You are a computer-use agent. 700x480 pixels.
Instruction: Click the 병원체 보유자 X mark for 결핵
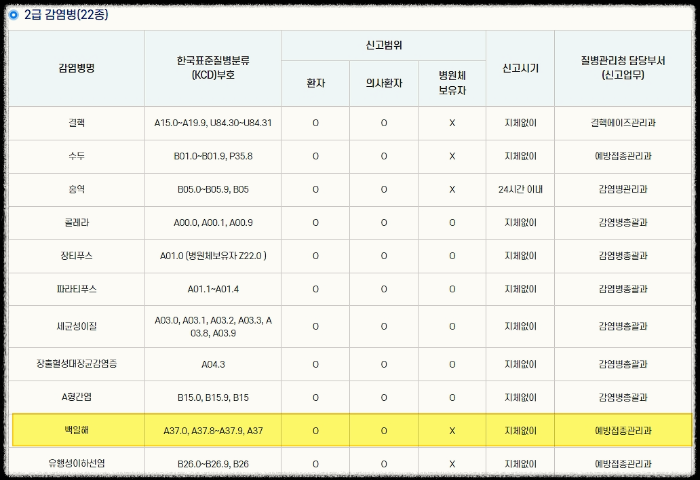[x=452, y=123]
